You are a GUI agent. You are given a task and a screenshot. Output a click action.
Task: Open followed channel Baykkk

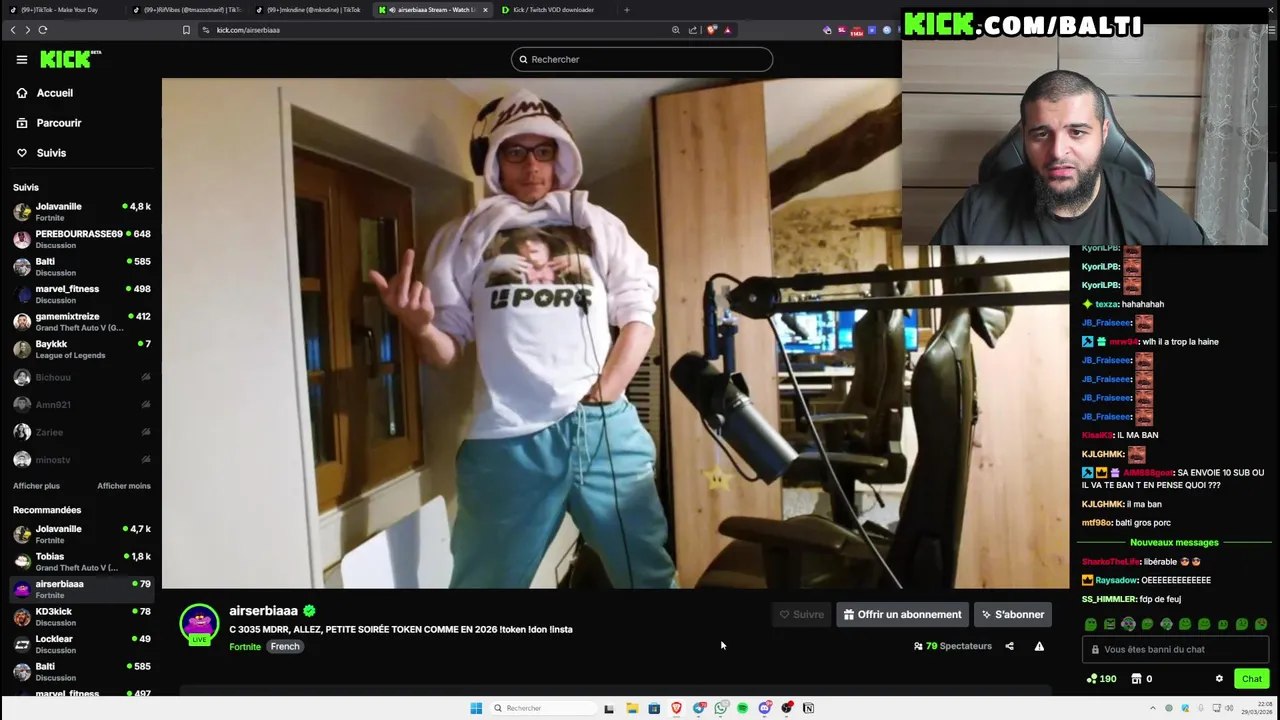[x=81, y=349]
